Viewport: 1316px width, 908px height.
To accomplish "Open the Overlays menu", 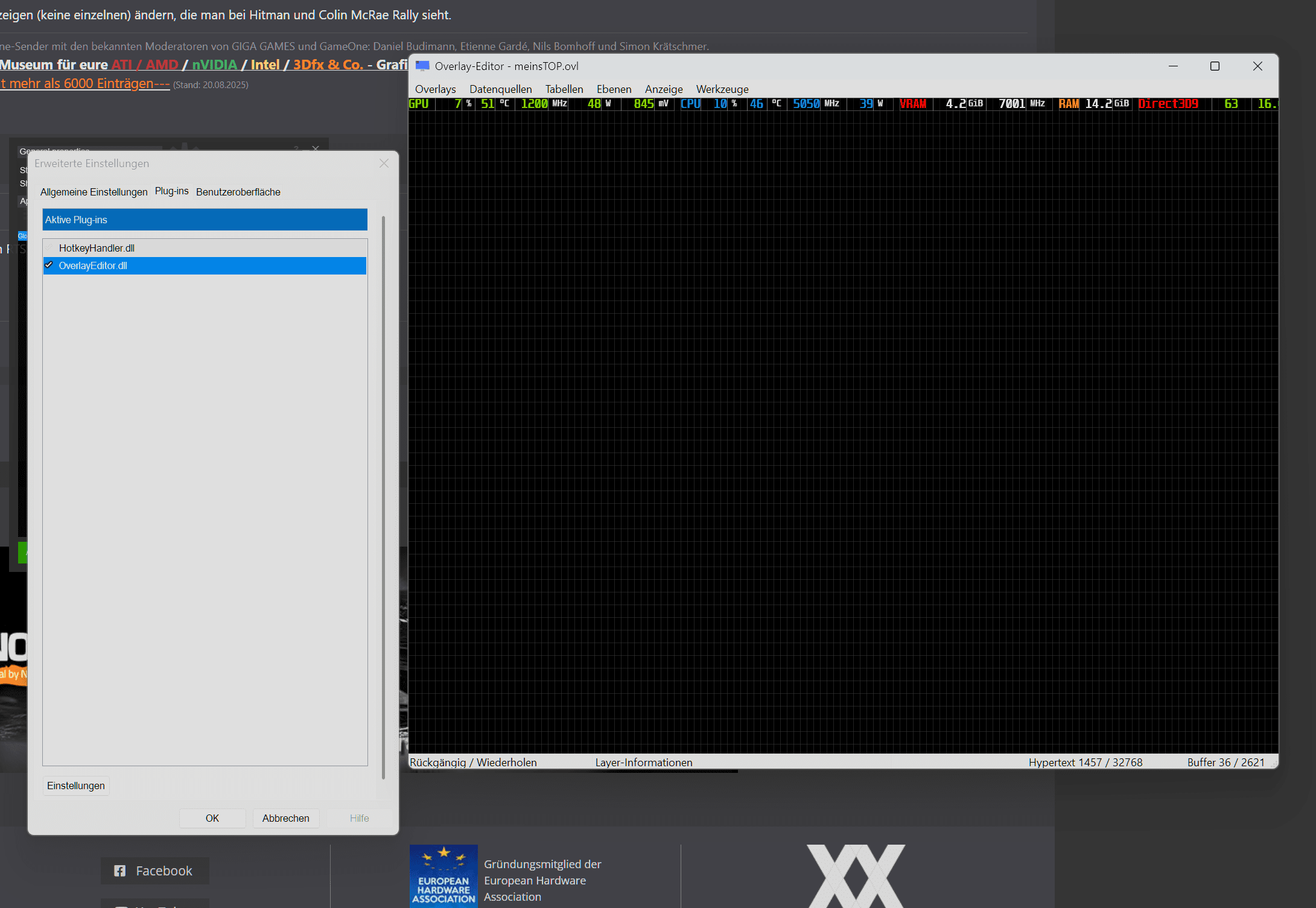I will [435, 89].
